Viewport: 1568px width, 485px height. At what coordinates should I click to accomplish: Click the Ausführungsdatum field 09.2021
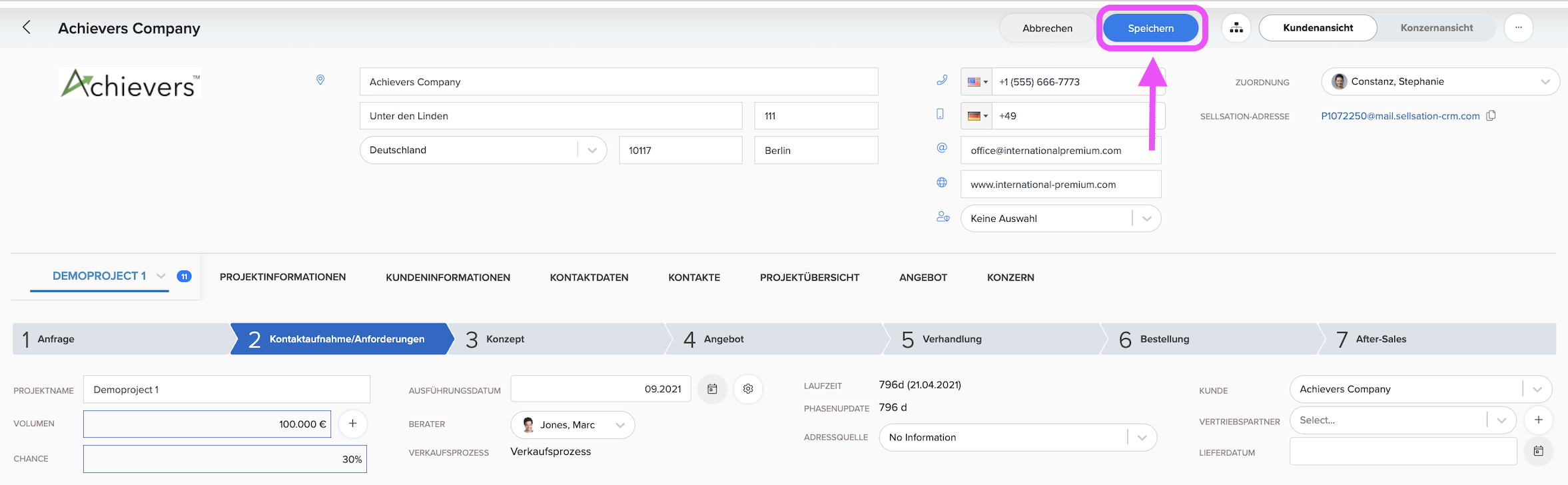601,389
